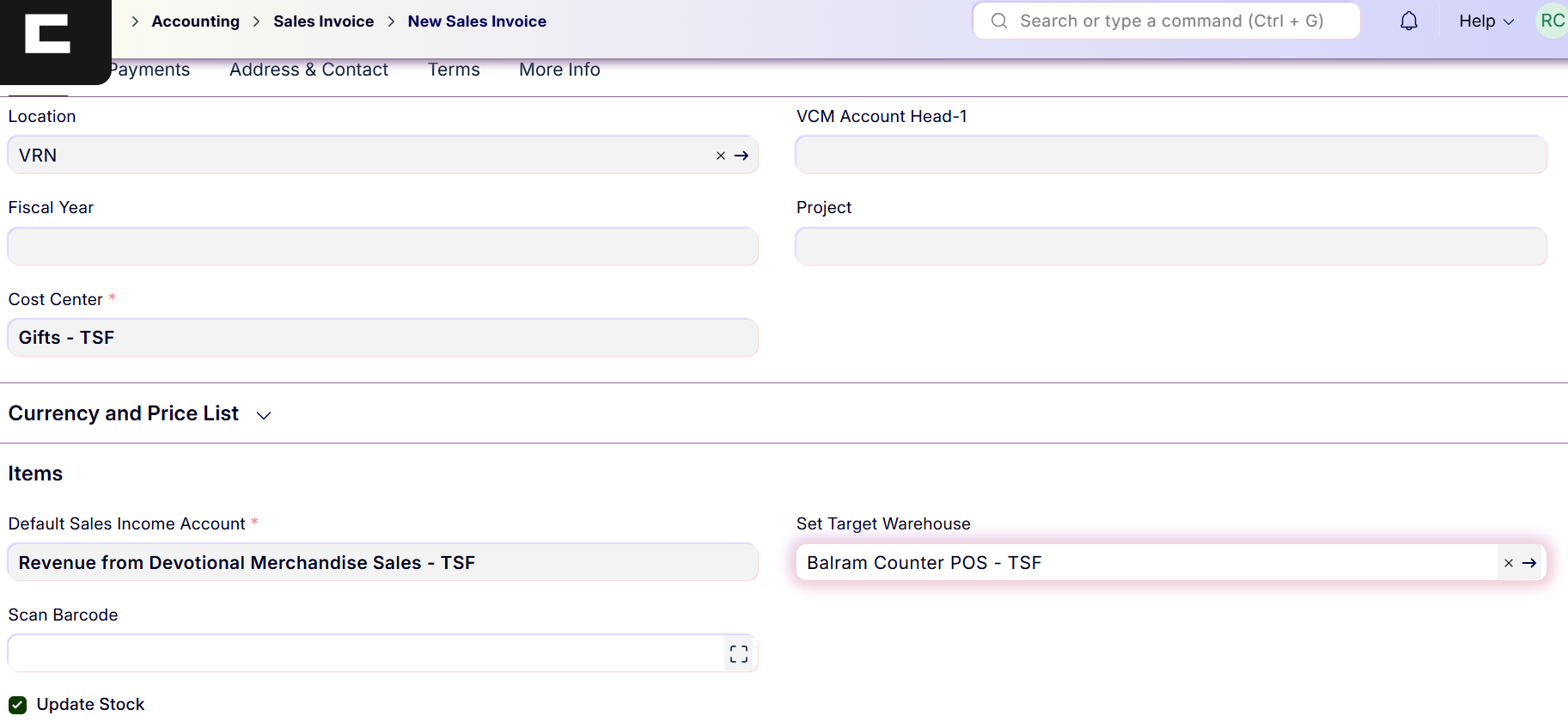
Task: Switch to the Terms tab
Action: pyautogui.click(x=454, y=70)
